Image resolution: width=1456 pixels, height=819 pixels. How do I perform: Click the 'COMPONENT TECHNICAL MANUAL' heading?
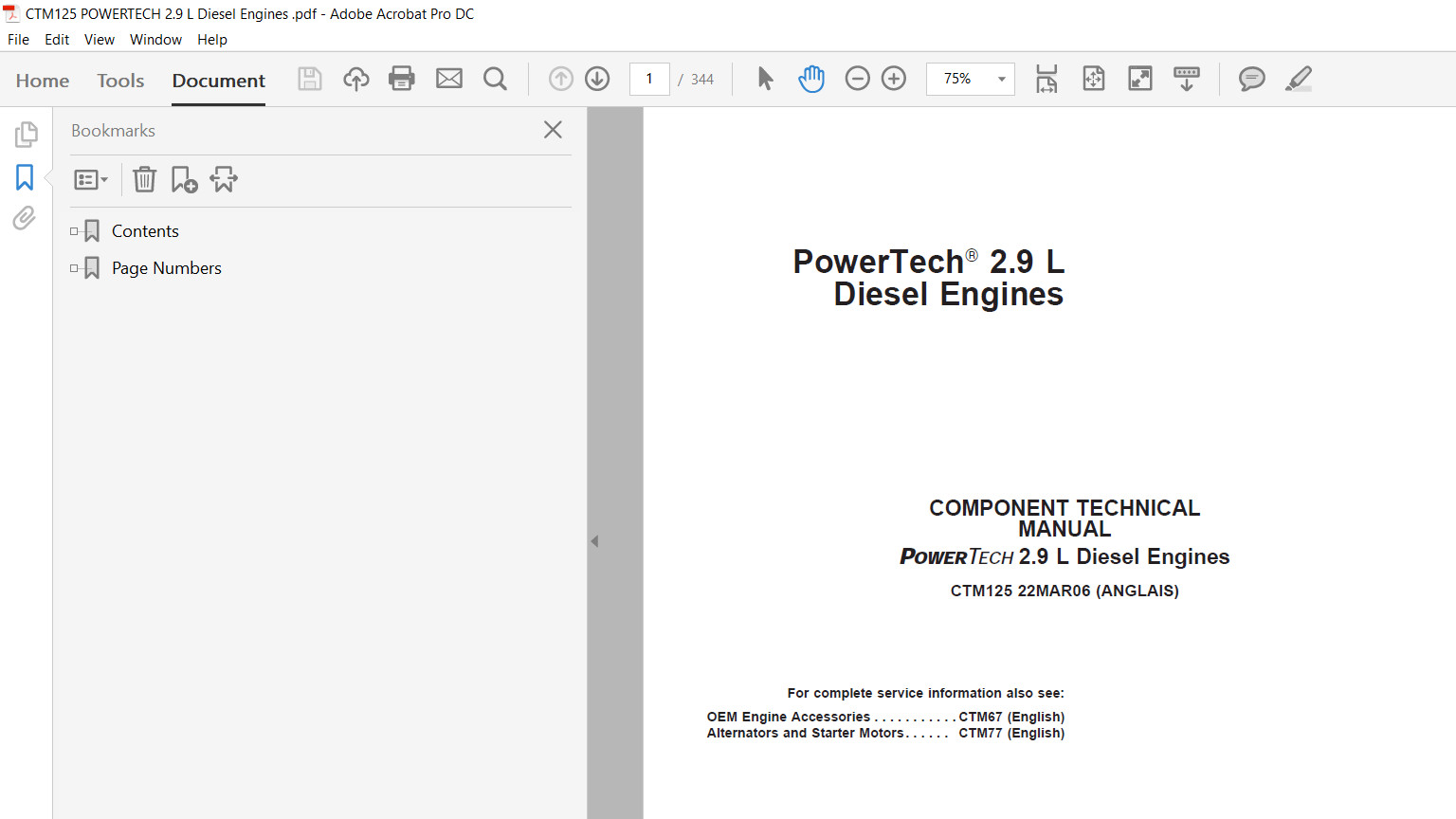click(x=1065, y=519)
